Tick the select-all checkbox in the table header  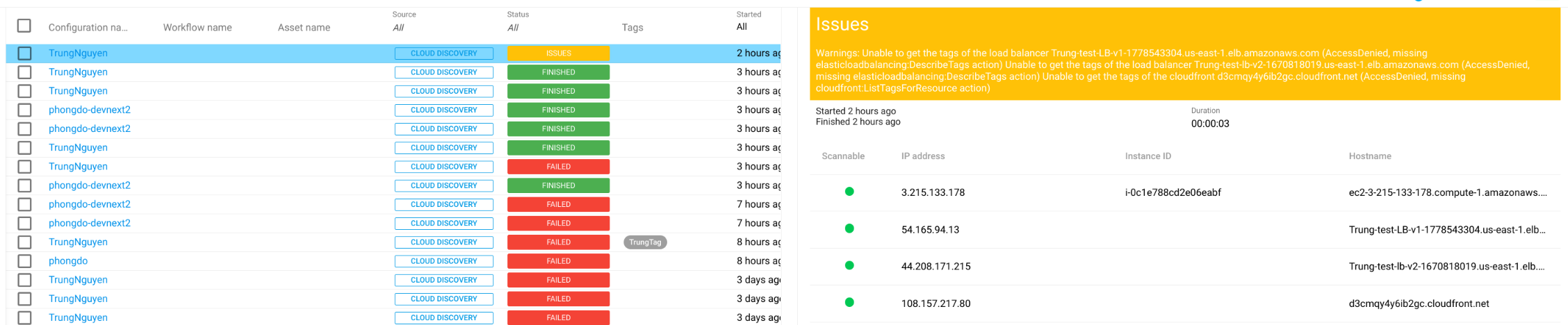tap(24, 26)
